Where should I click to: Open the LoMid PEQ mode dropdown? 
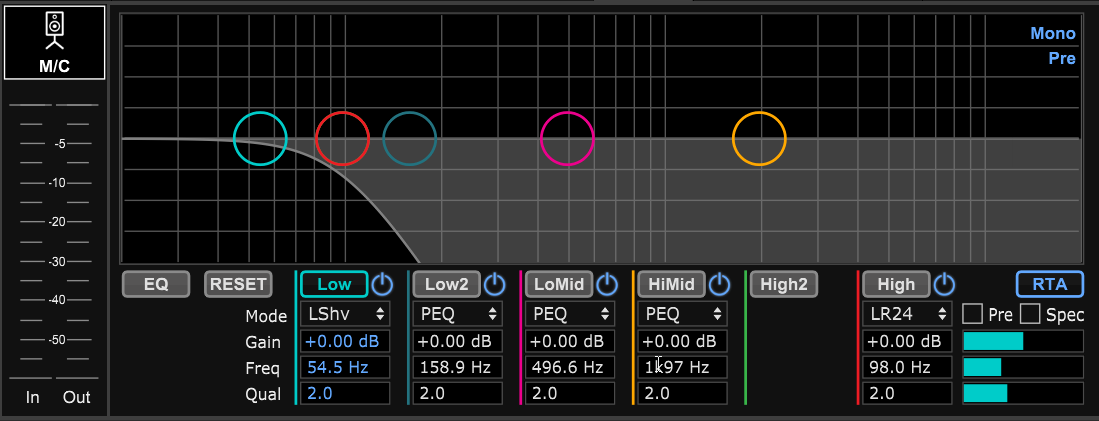click(x=570, y=314)
